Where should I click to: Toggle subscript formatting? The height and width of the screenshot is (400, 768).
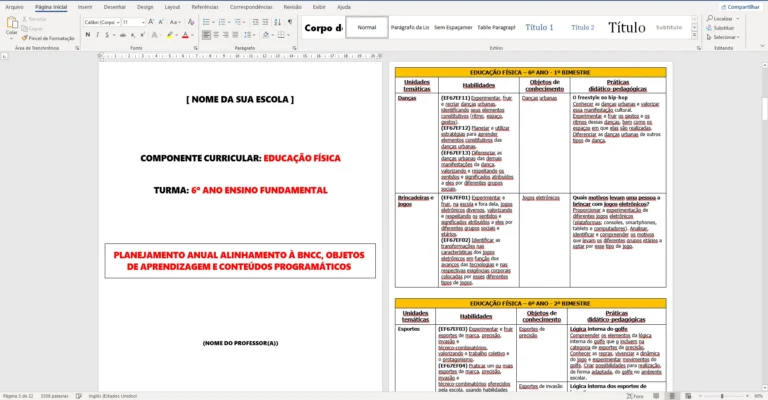pyautogui.click(x=133, y=35)
